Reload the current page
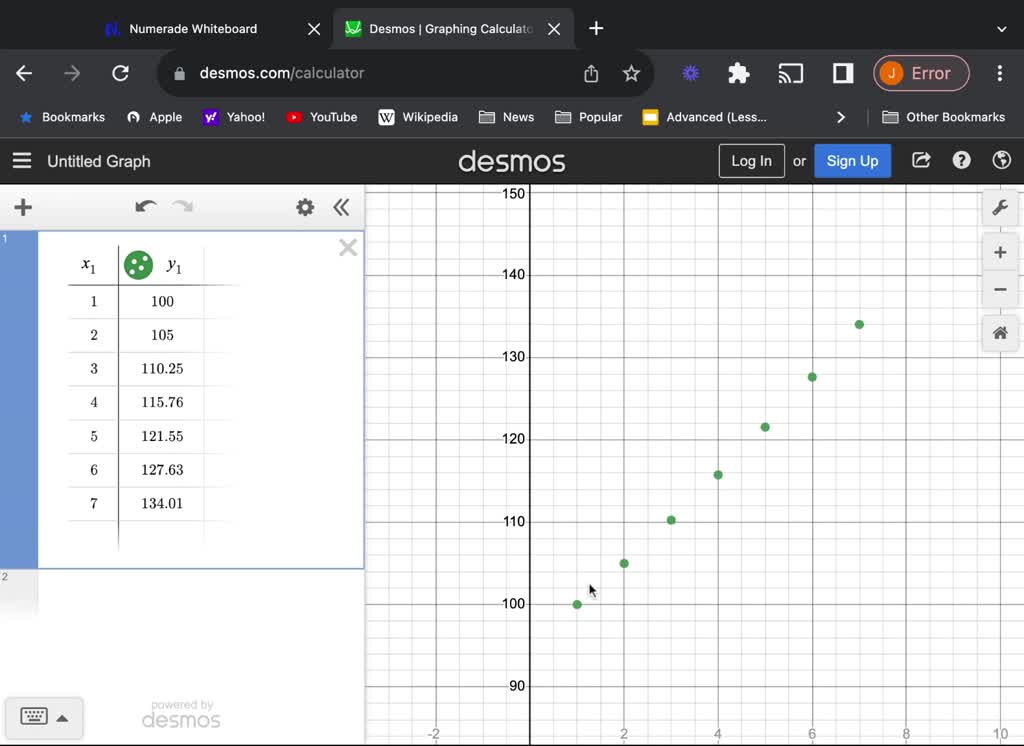1024x746 pixels. [x=120, y=73]
